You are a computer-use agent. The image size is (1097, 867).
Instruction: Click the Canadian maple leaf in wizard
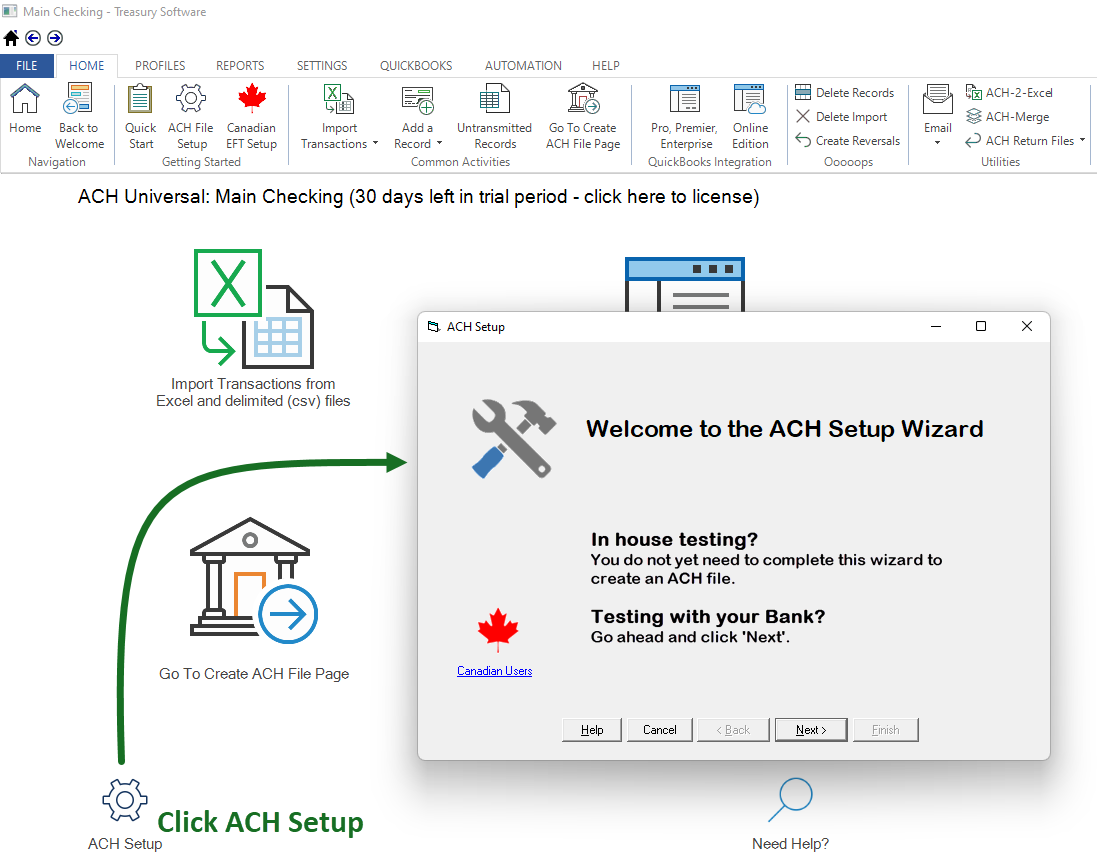pyautogui.click(x=497, y=629)
